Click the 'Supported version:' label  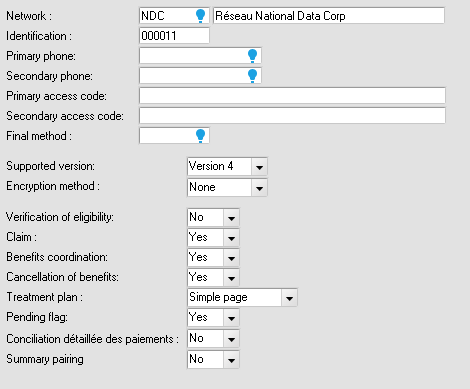(50, 166)
